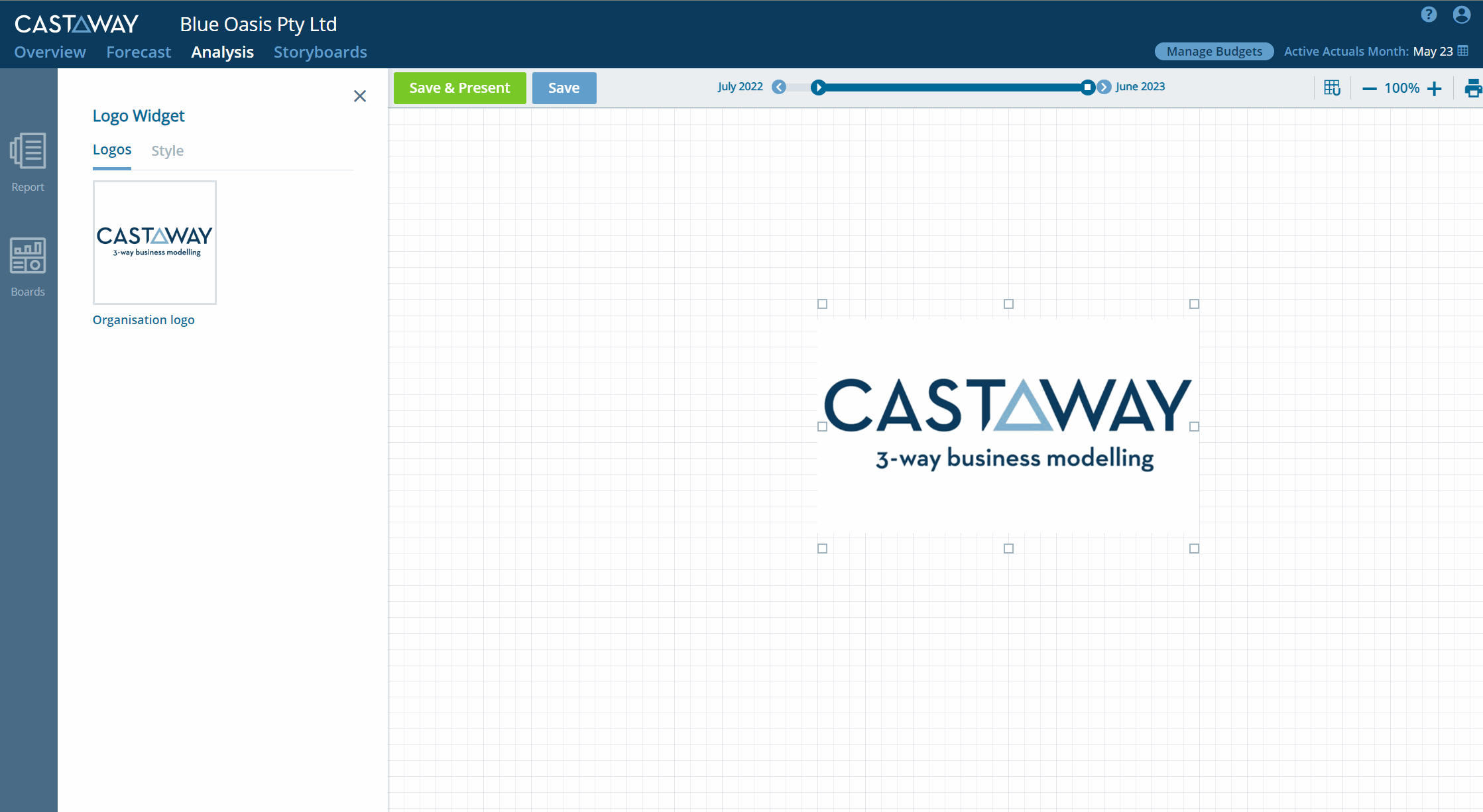
Task: Go to the Overview menu
Action: tap(50, 52)
